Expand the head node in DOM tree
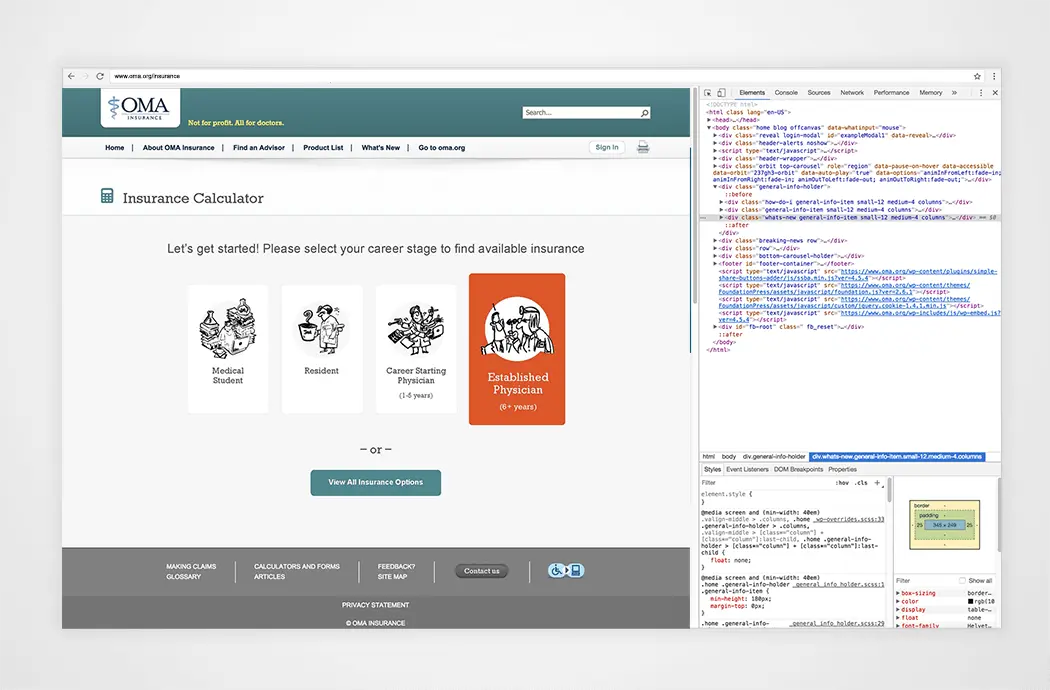Viewport: 1050px width, 690px height. coord(709,120)
